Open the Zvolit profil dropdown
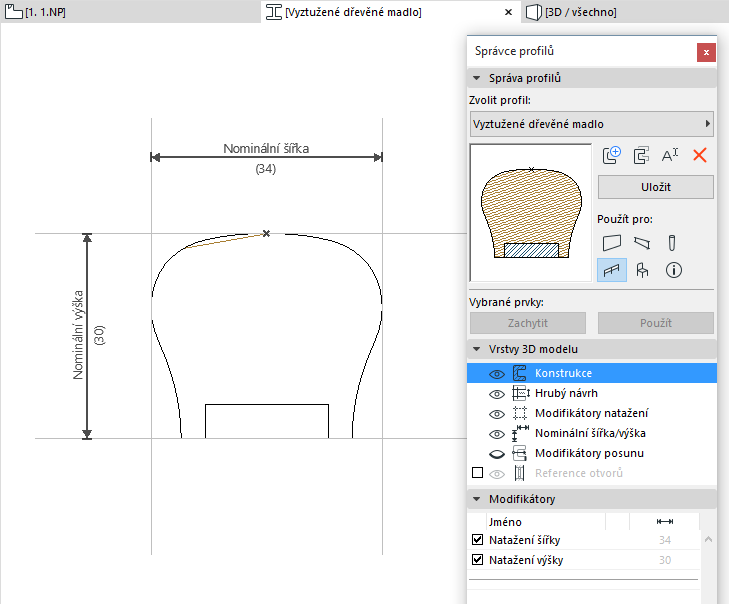 [592, 124]
